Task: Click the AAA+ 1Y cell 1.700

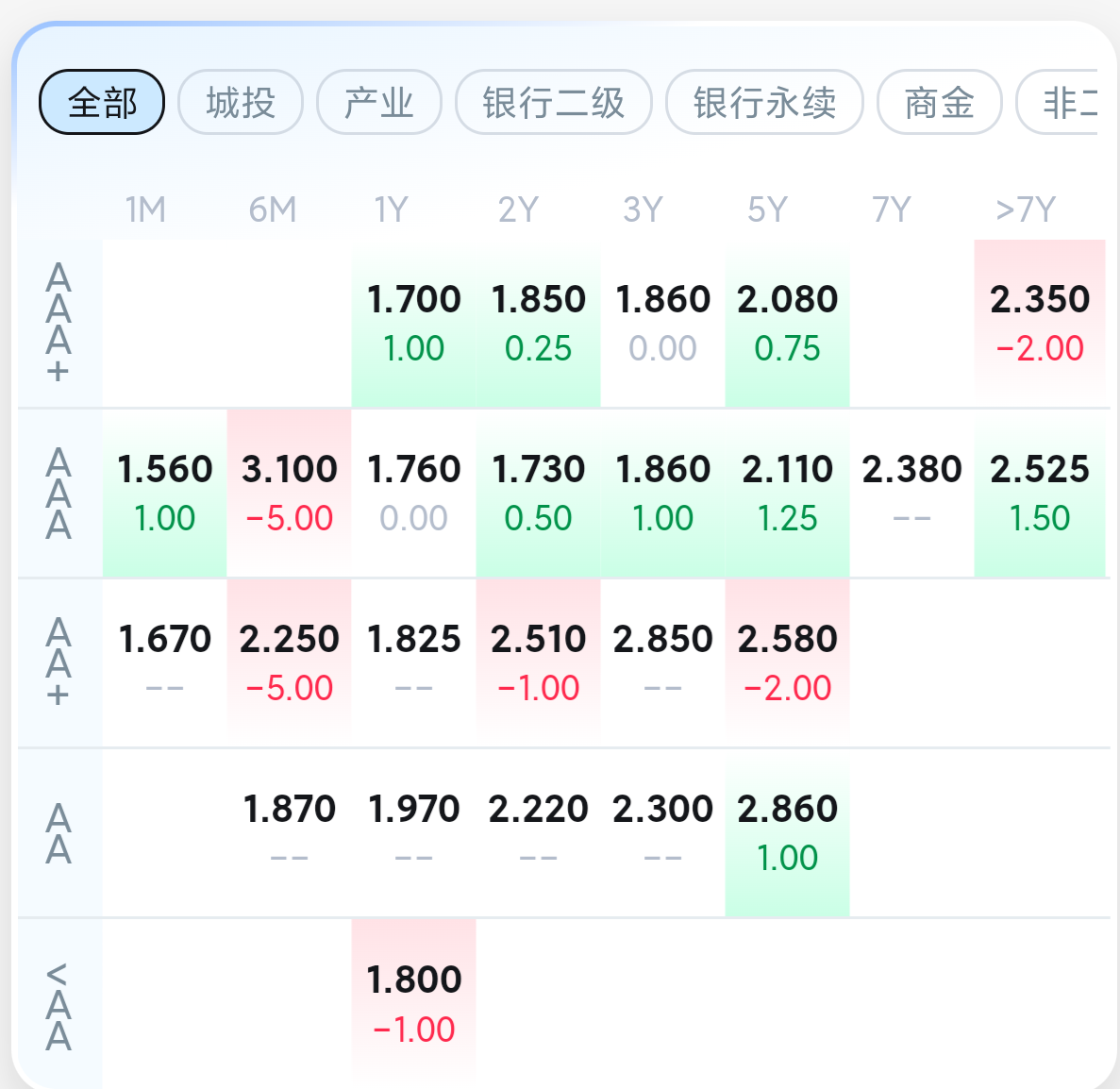Action: click(413, 323)
